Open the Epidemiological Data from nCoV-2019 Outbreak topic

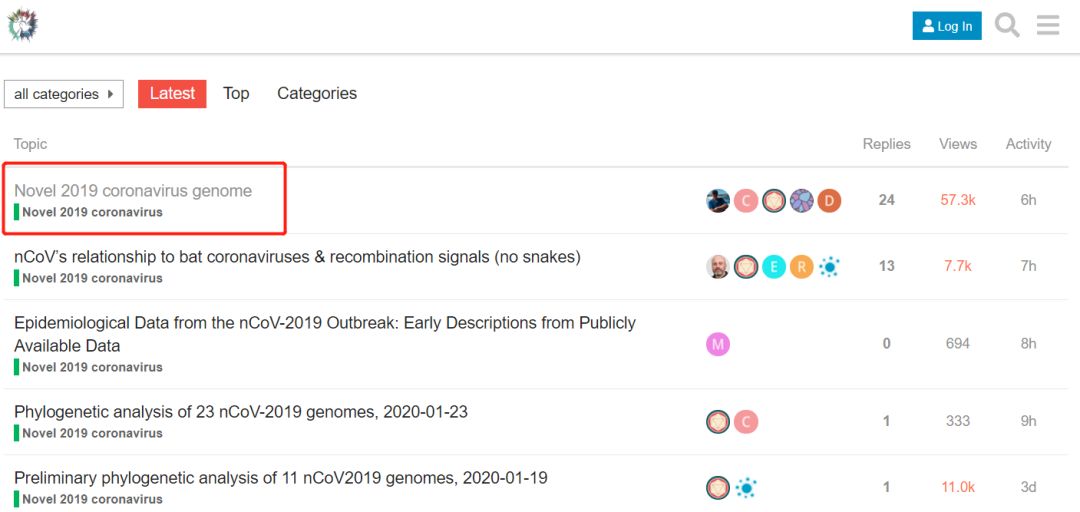[324, 334]
